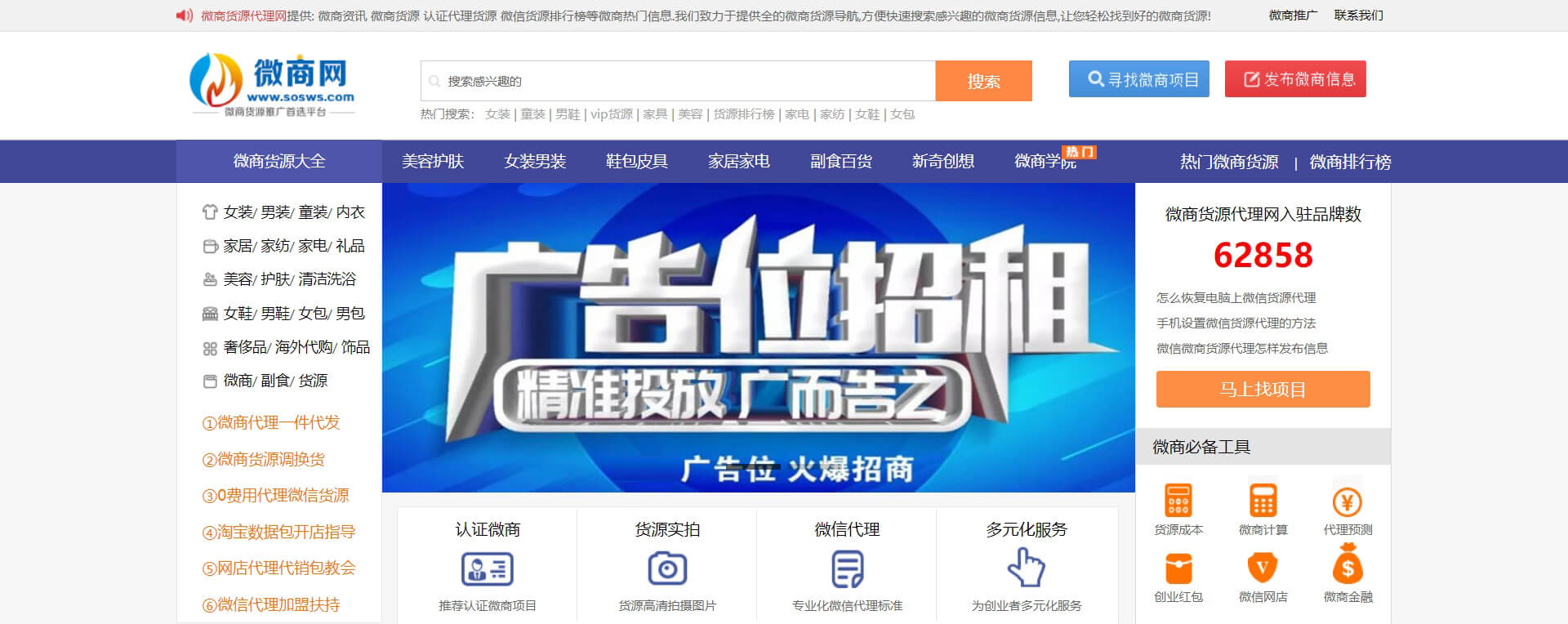Open ①微商代理一件代发 link
The width and height of the screenshot is (1568, 624).
pos(271,423)
